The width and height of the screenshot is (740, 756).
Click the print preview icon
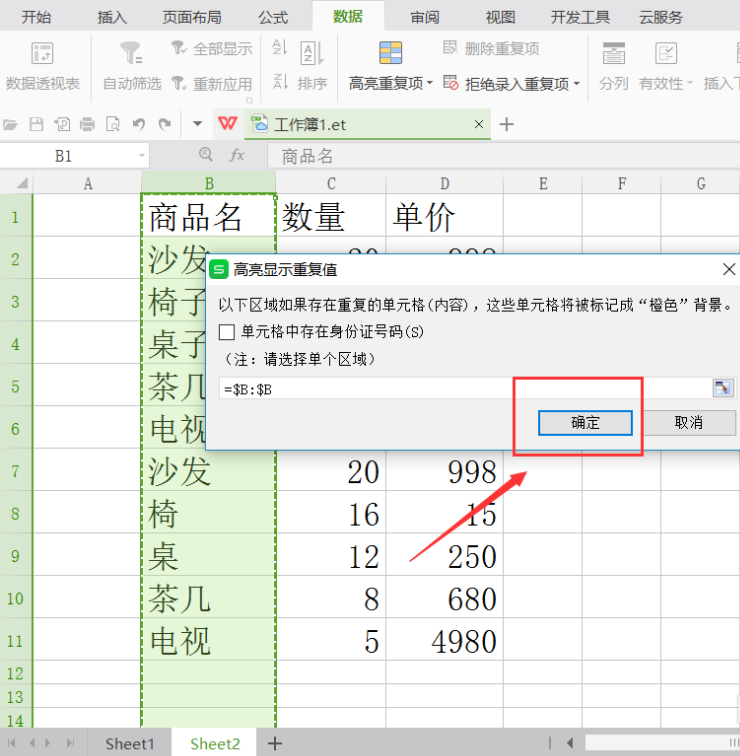[113, 124]
